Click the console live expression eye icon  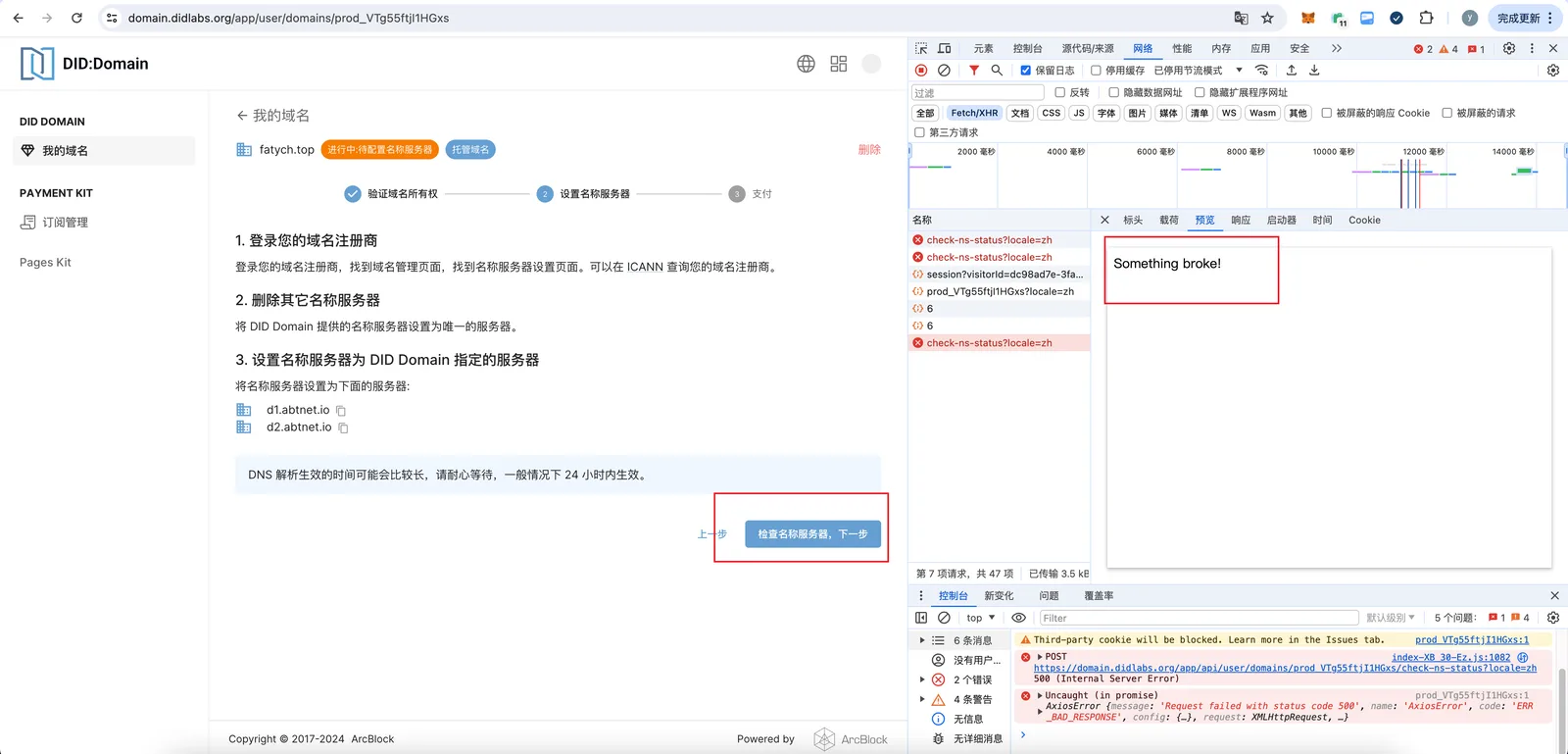click(x=1019, y=618)
